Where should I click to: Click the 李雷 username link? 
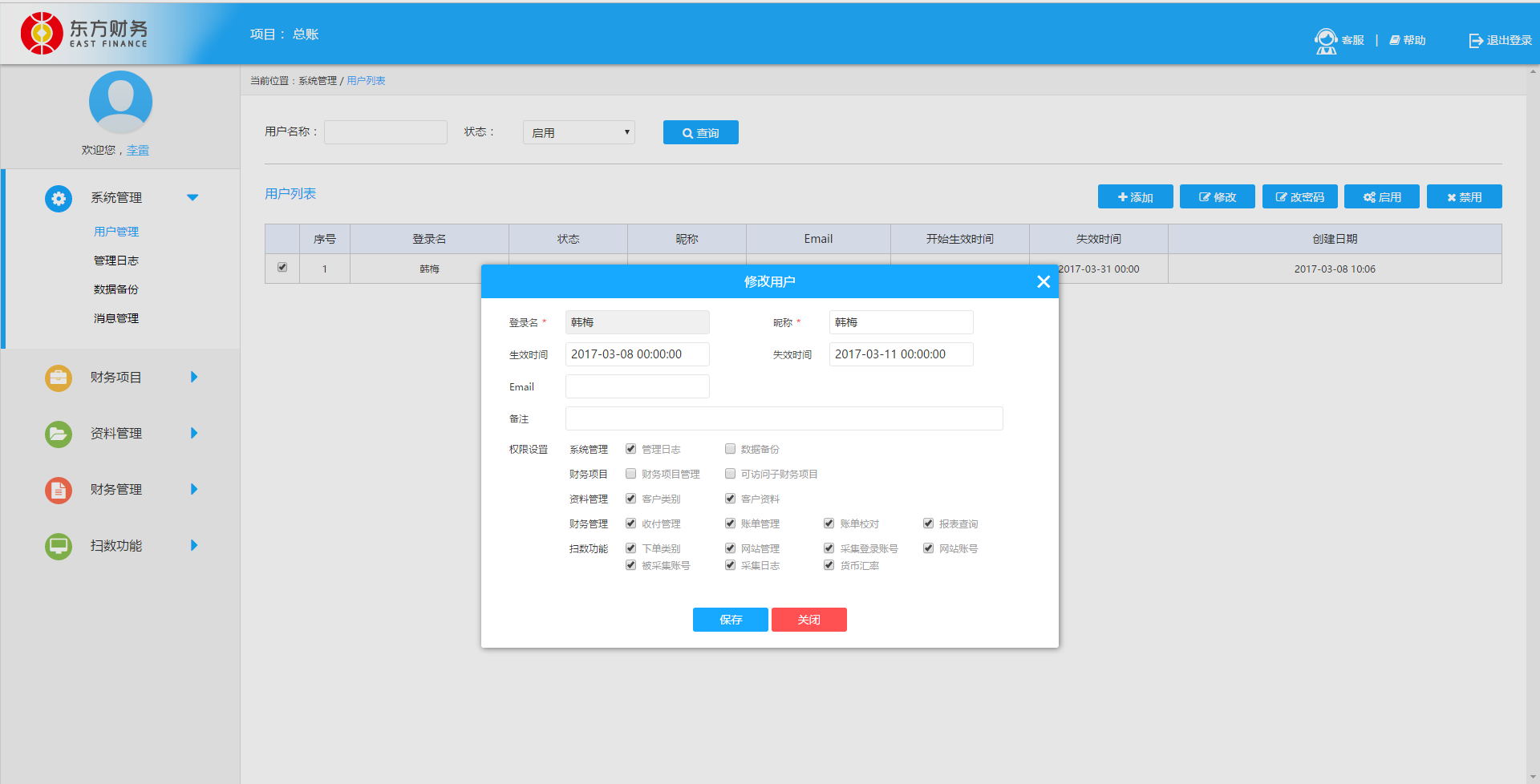(x=138, y=150)
